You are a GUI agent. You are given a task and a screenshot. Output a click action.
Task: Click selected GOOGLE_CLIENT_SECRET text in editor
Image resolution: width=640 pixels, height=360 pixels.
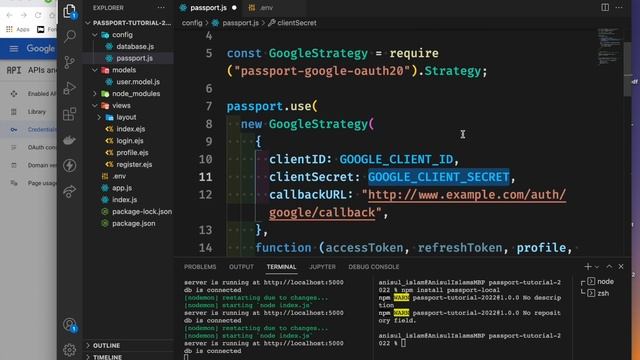(438, 177)
